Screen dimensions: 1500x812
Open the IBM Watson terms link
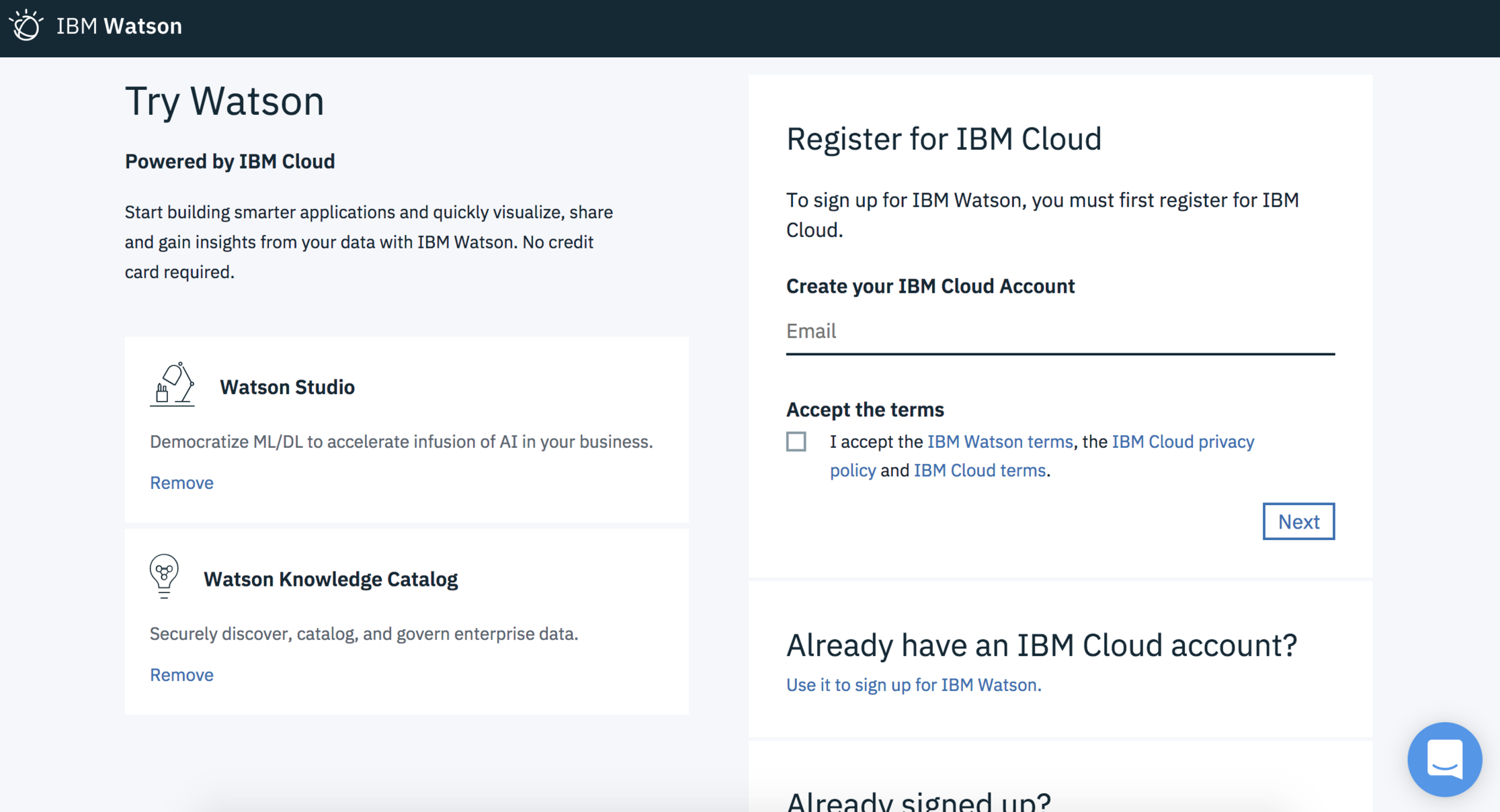[x=1000, y=441]
